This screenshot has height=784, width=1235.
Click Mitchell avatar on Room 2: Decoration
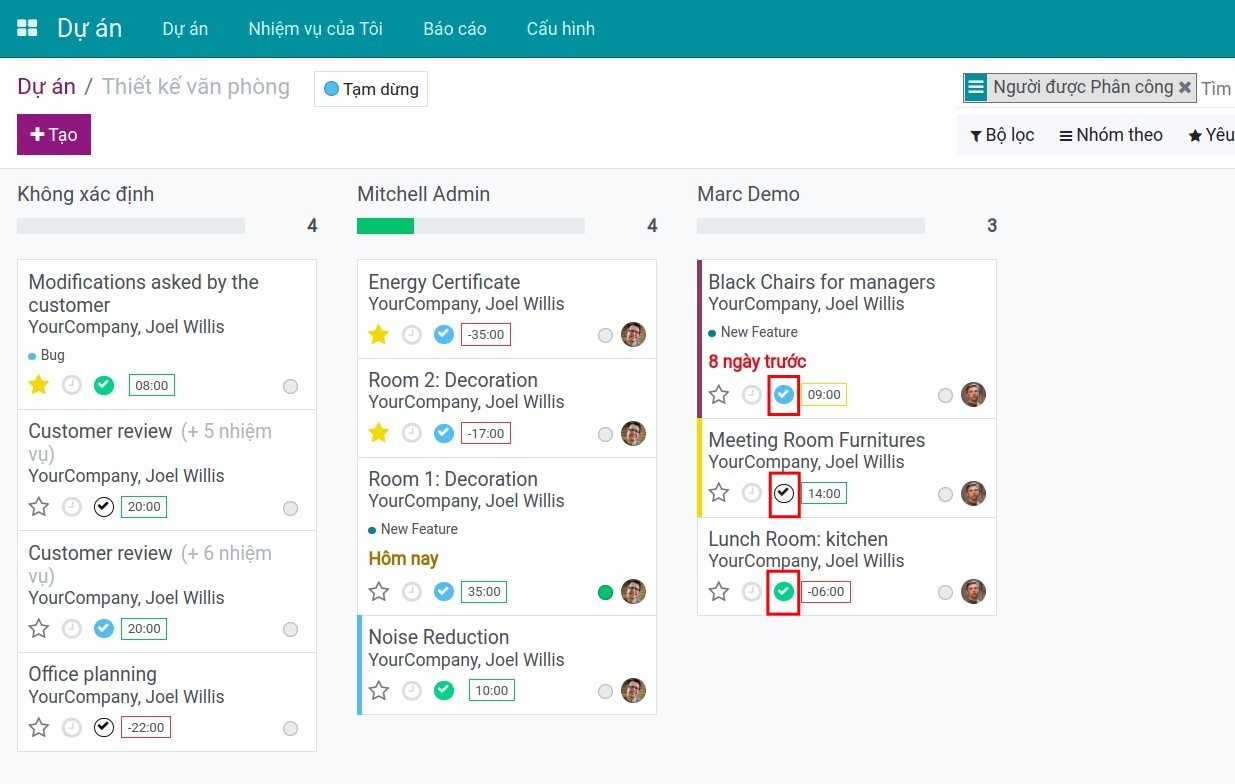point(633,433)
